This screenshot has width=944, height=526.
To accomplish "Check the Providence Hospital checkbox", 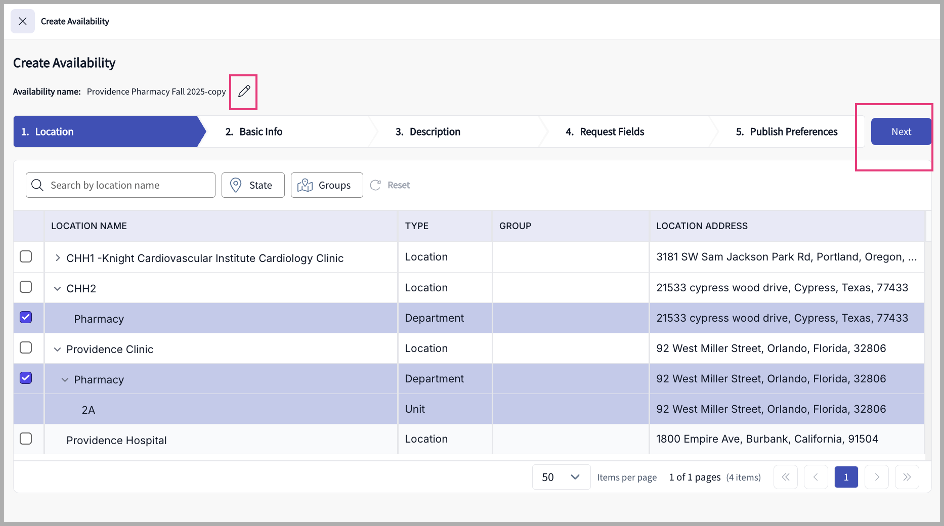I will click(x=26, y=439).
